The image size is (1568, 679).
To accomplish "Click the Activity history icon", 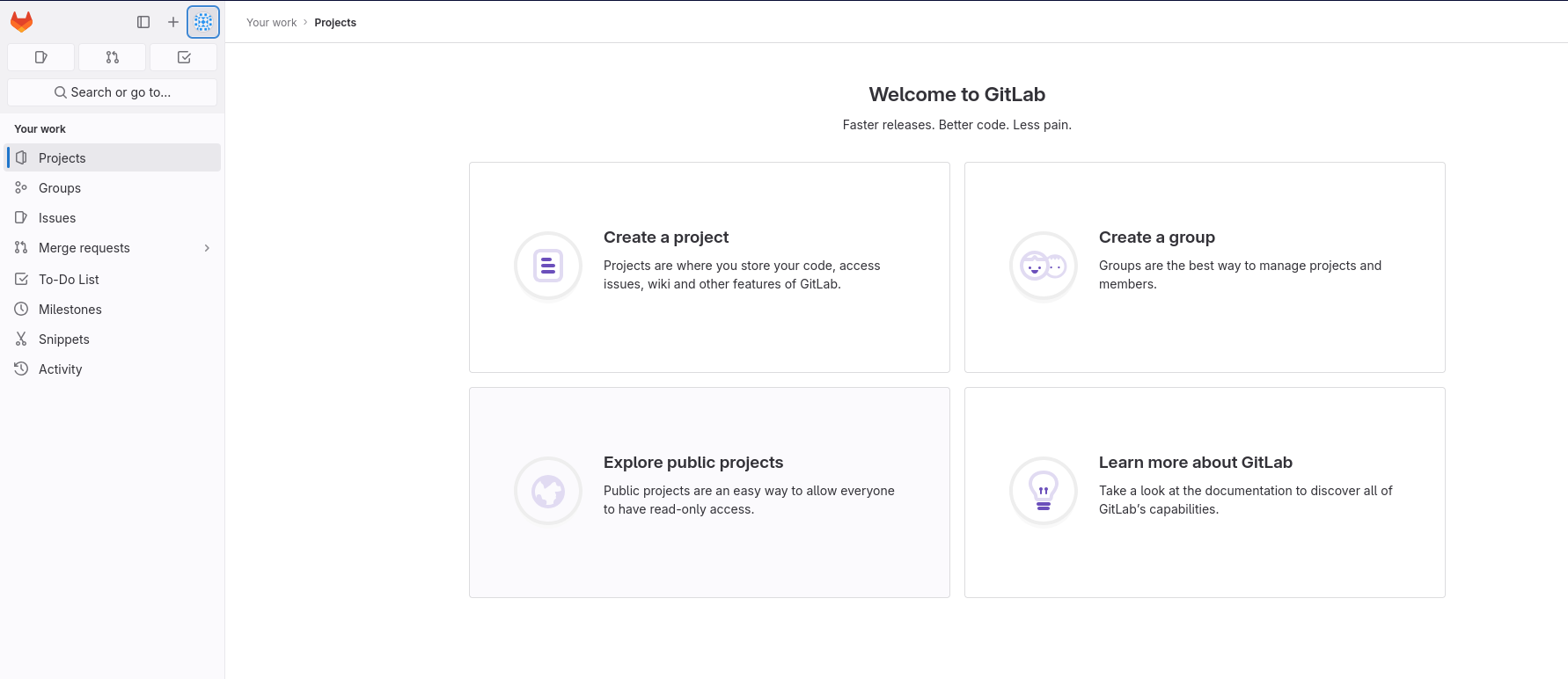I will point(21,369).
